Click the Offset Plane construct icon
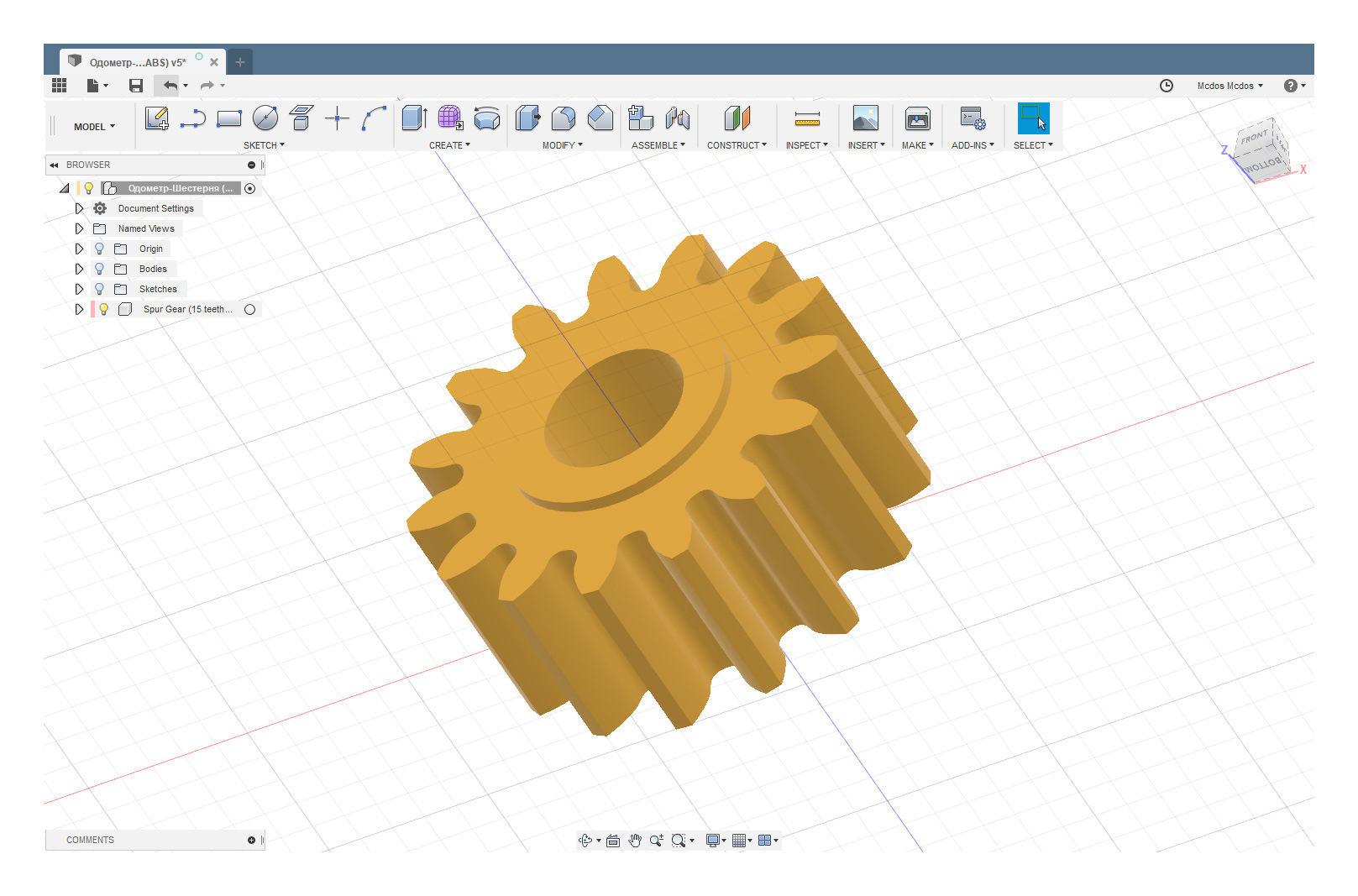Viewport: 1358px width, 896px height. (x=737, y=118)
